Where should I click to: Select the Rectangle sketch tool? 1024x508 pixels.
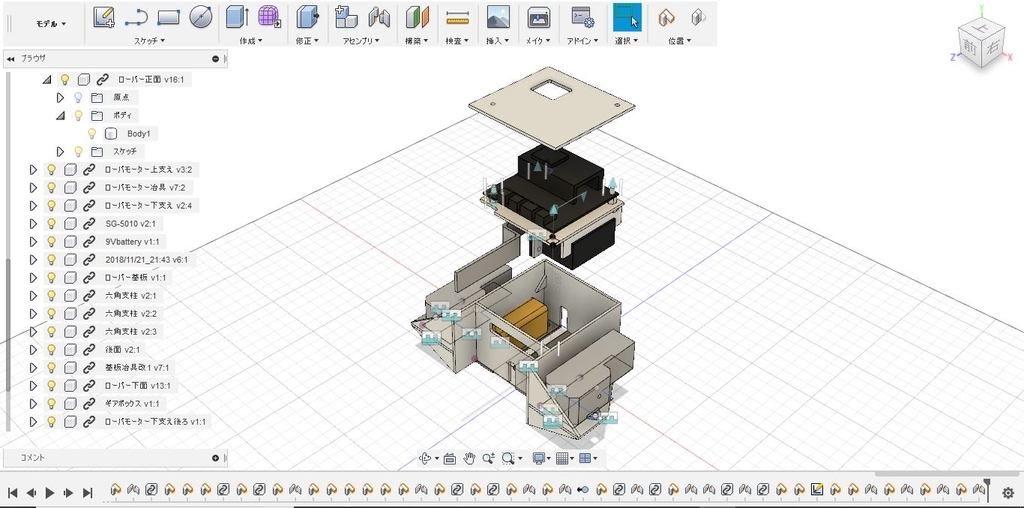tap(168, 17)
